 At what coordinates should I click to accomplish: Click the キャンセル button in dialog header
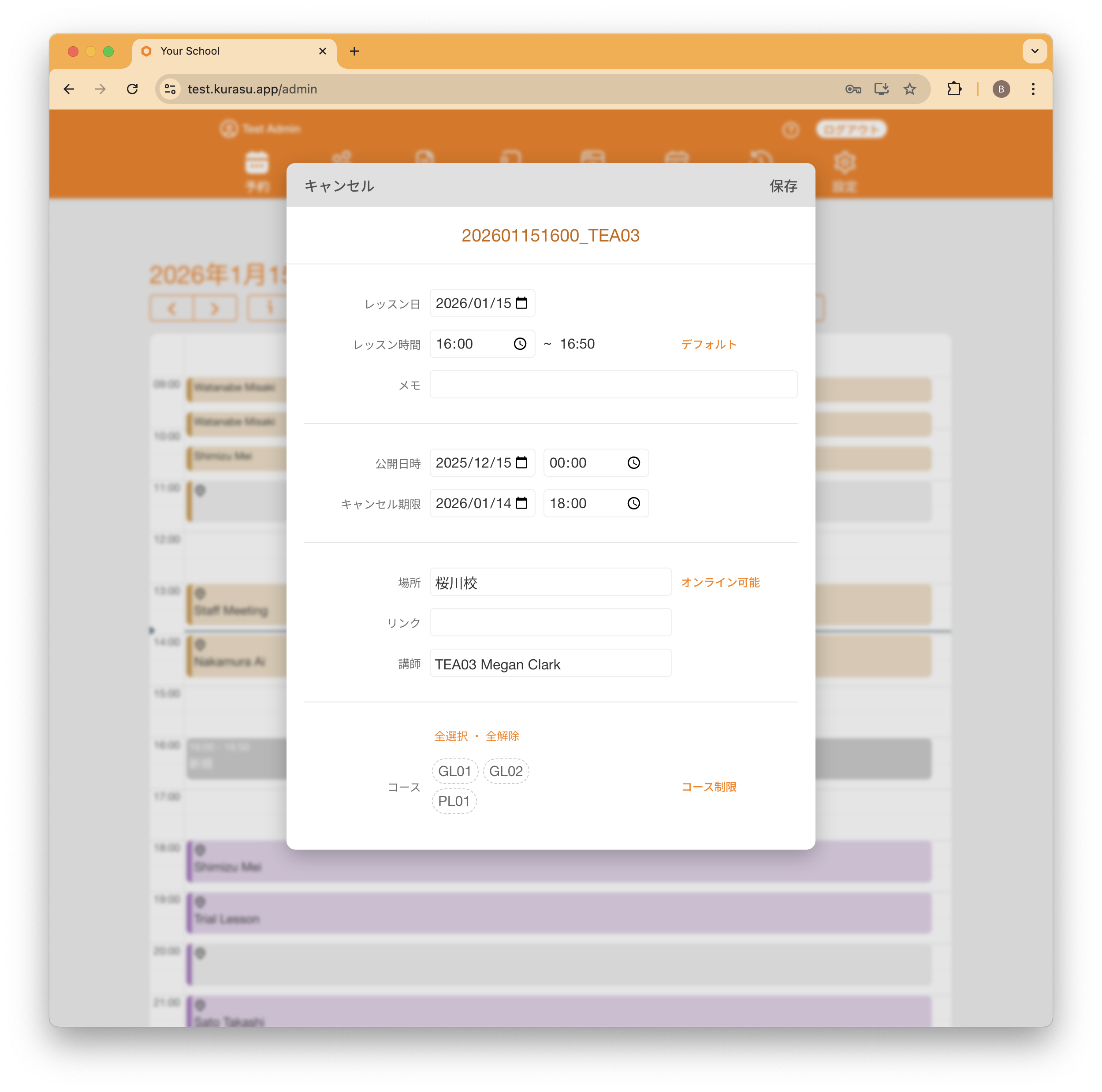click(339, 186)
